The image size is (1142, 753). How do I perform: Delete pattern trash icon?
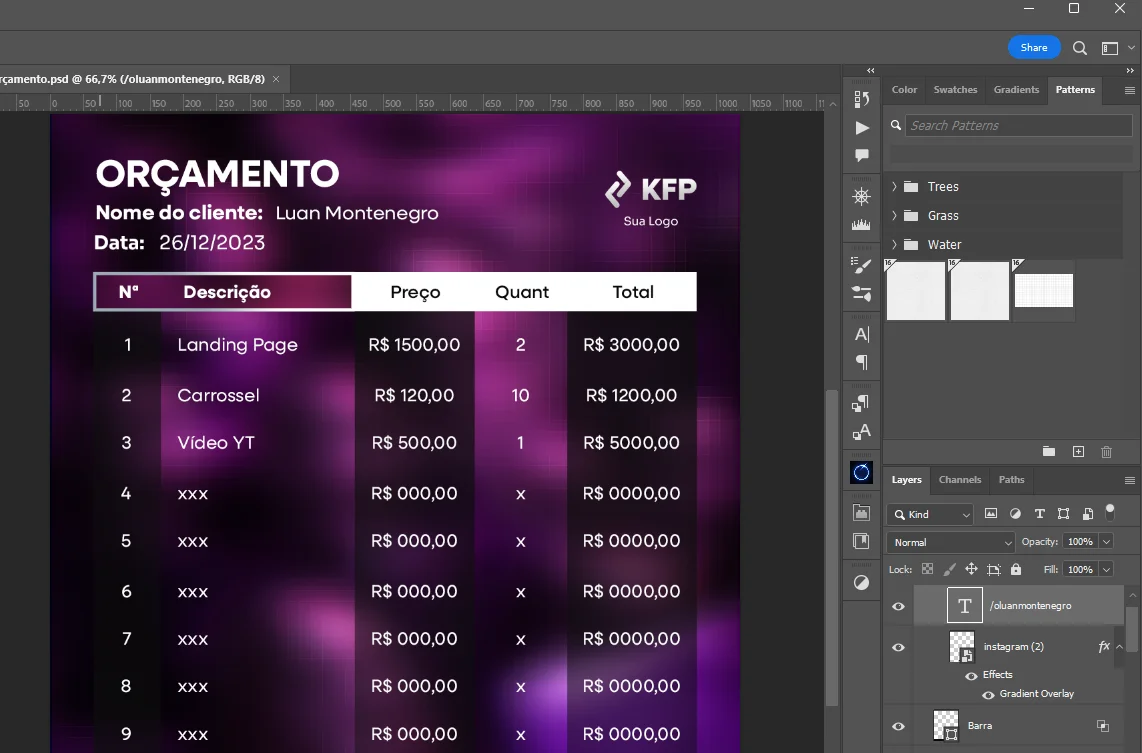1106,452
